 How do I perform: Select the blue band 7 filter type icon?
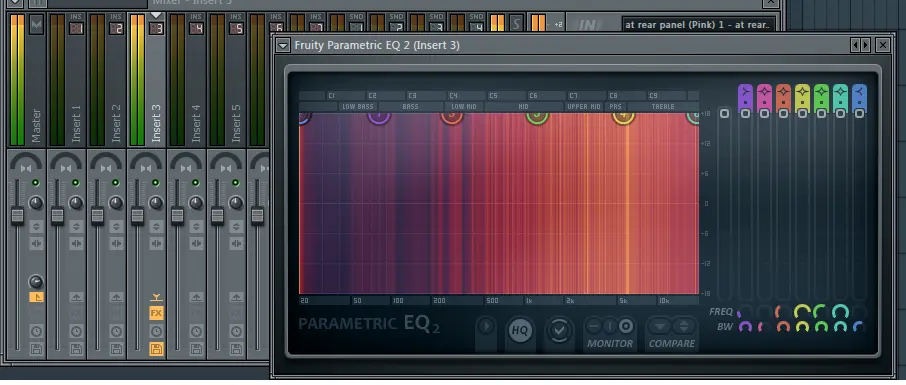click(x=859, y=92)
